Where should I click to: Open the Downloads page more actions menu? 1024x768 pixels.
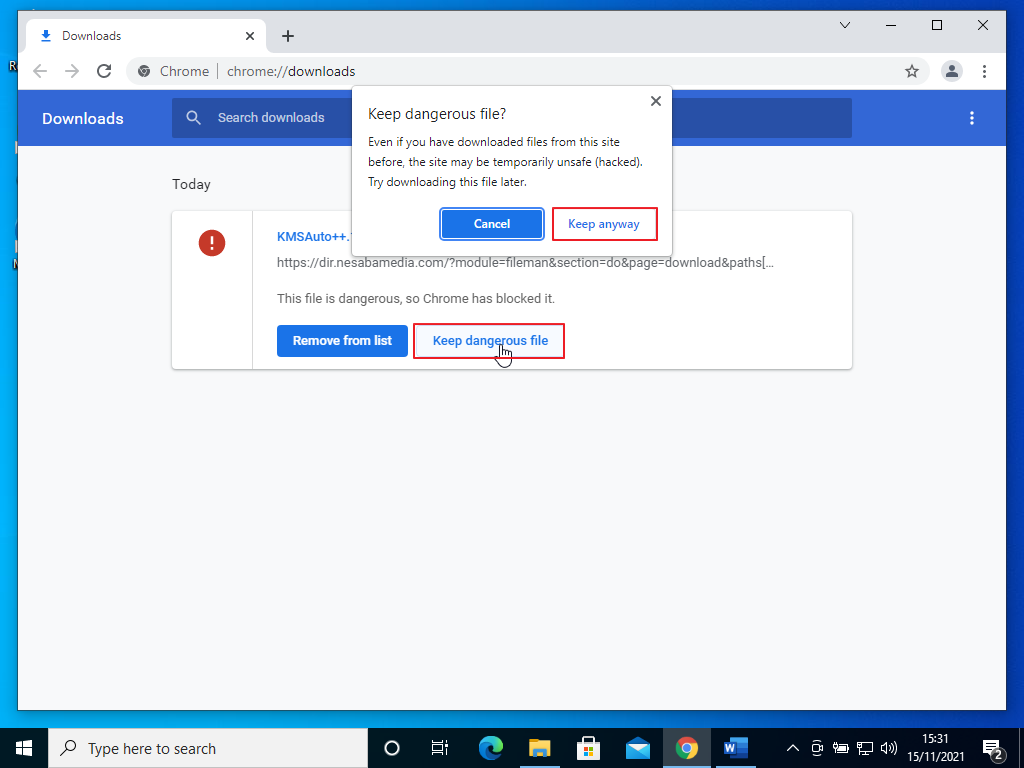pyautogui.click(x=972, y=118)
